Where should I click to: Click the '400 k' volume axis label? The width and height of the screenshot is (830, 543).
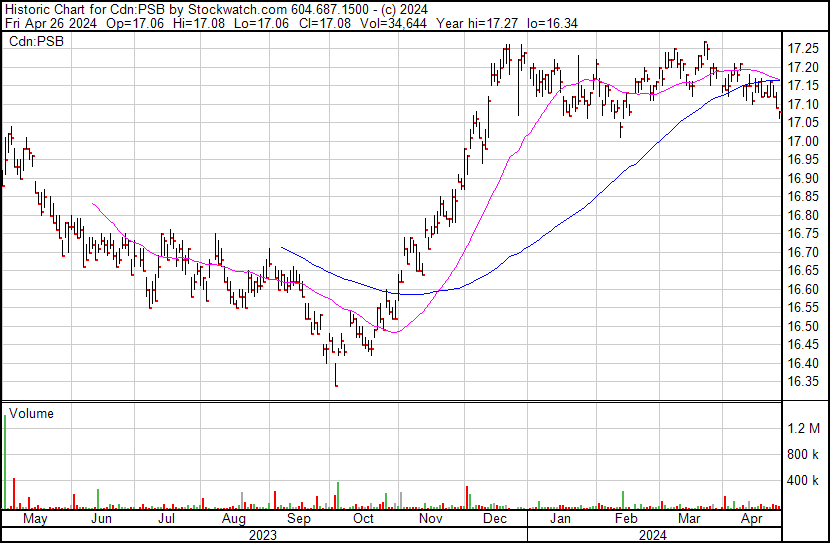803,481
